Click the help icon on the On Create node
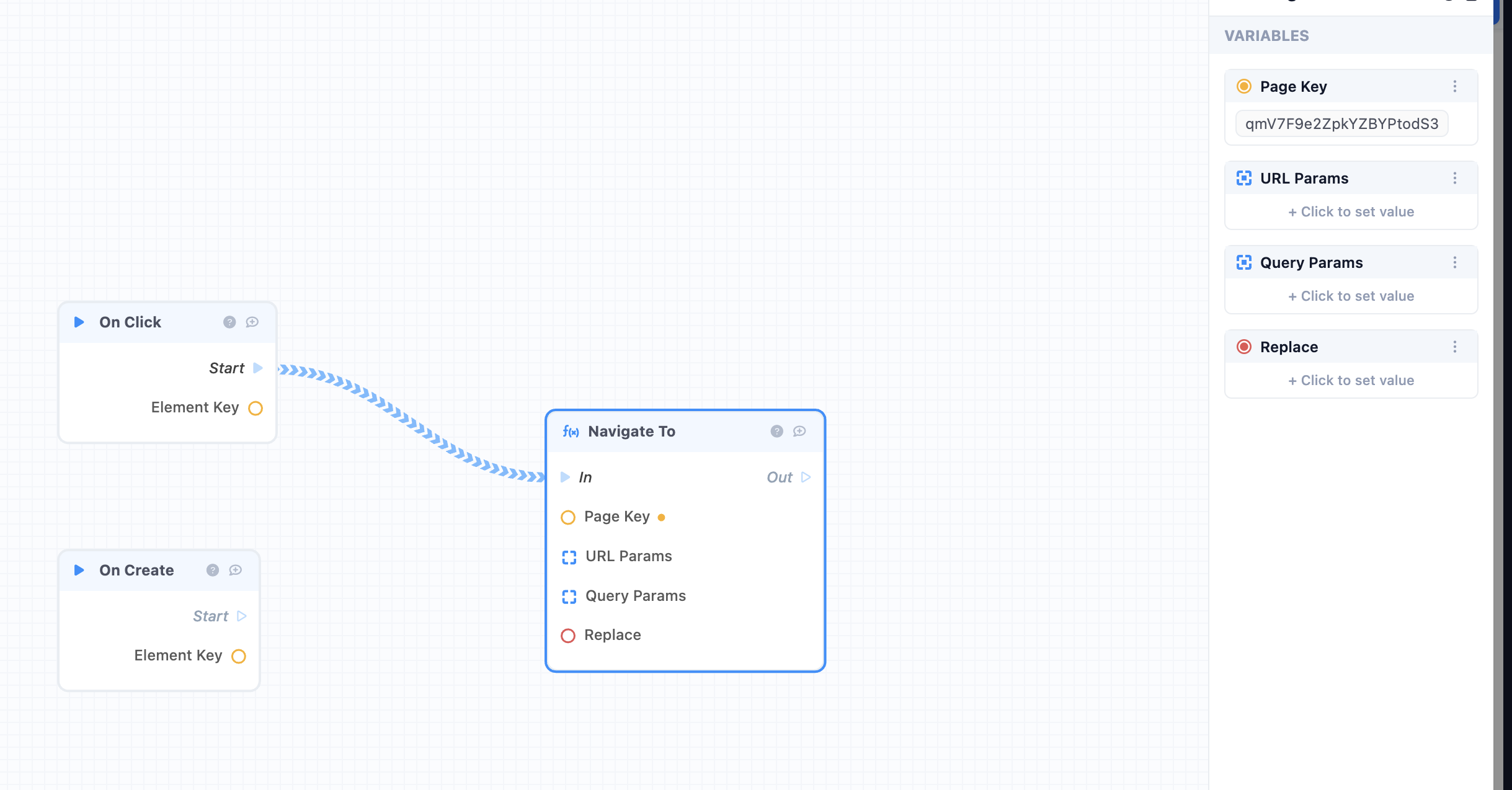1512x790 pixels. coord(213,569)
